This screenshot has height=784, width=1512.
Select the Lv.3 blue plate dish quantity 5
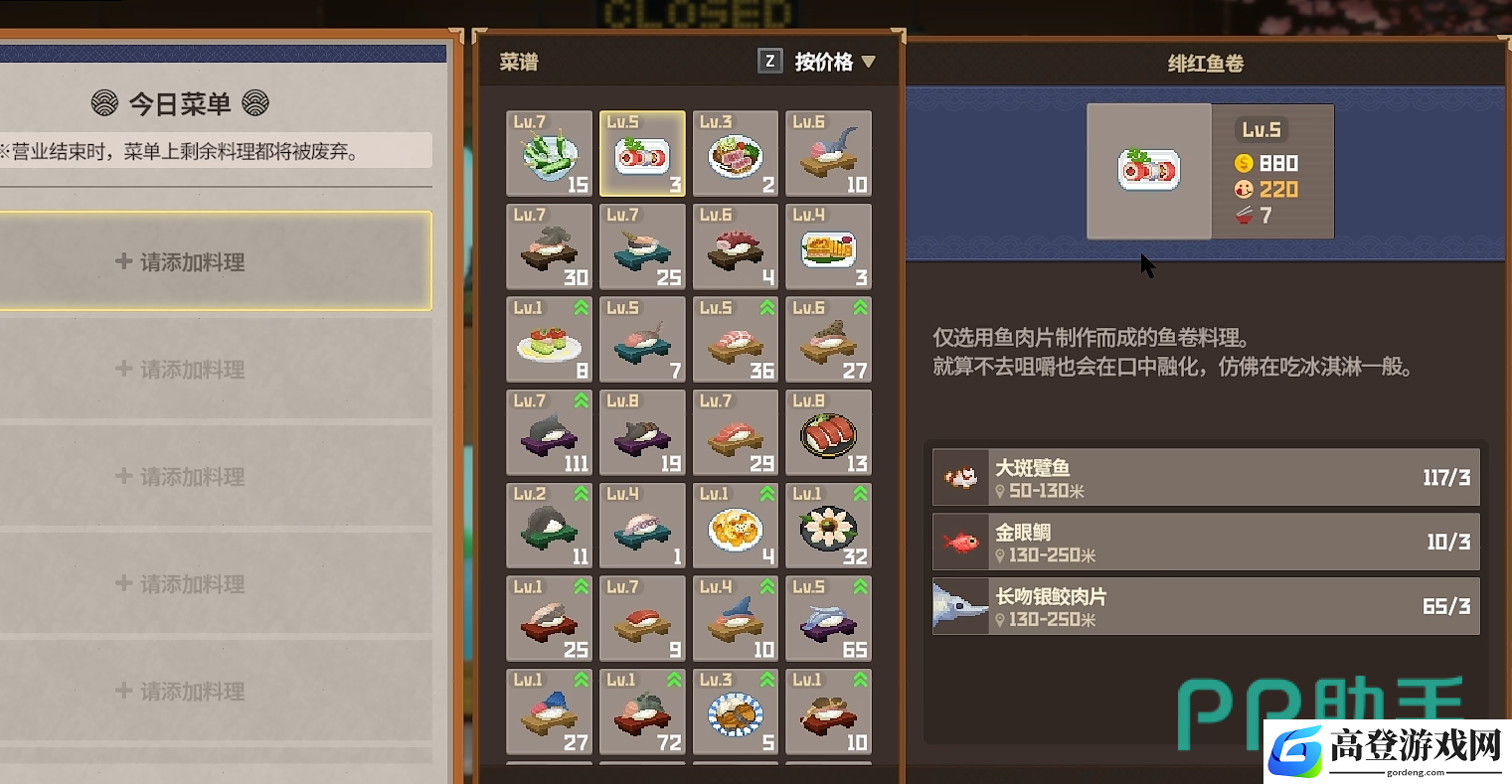[736, 711]
